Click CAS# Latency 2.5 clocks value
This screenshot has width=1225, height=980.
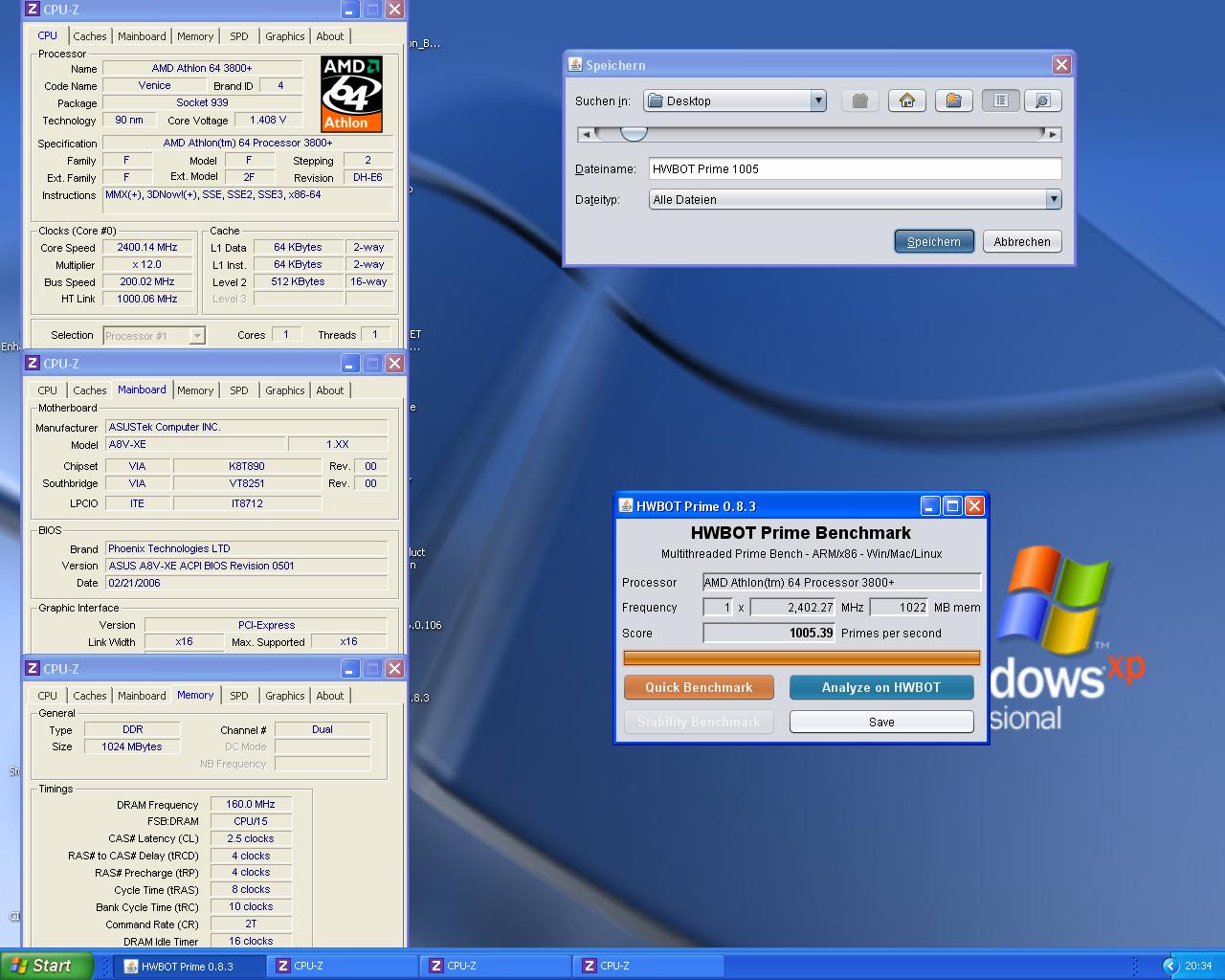pos(251,838)
